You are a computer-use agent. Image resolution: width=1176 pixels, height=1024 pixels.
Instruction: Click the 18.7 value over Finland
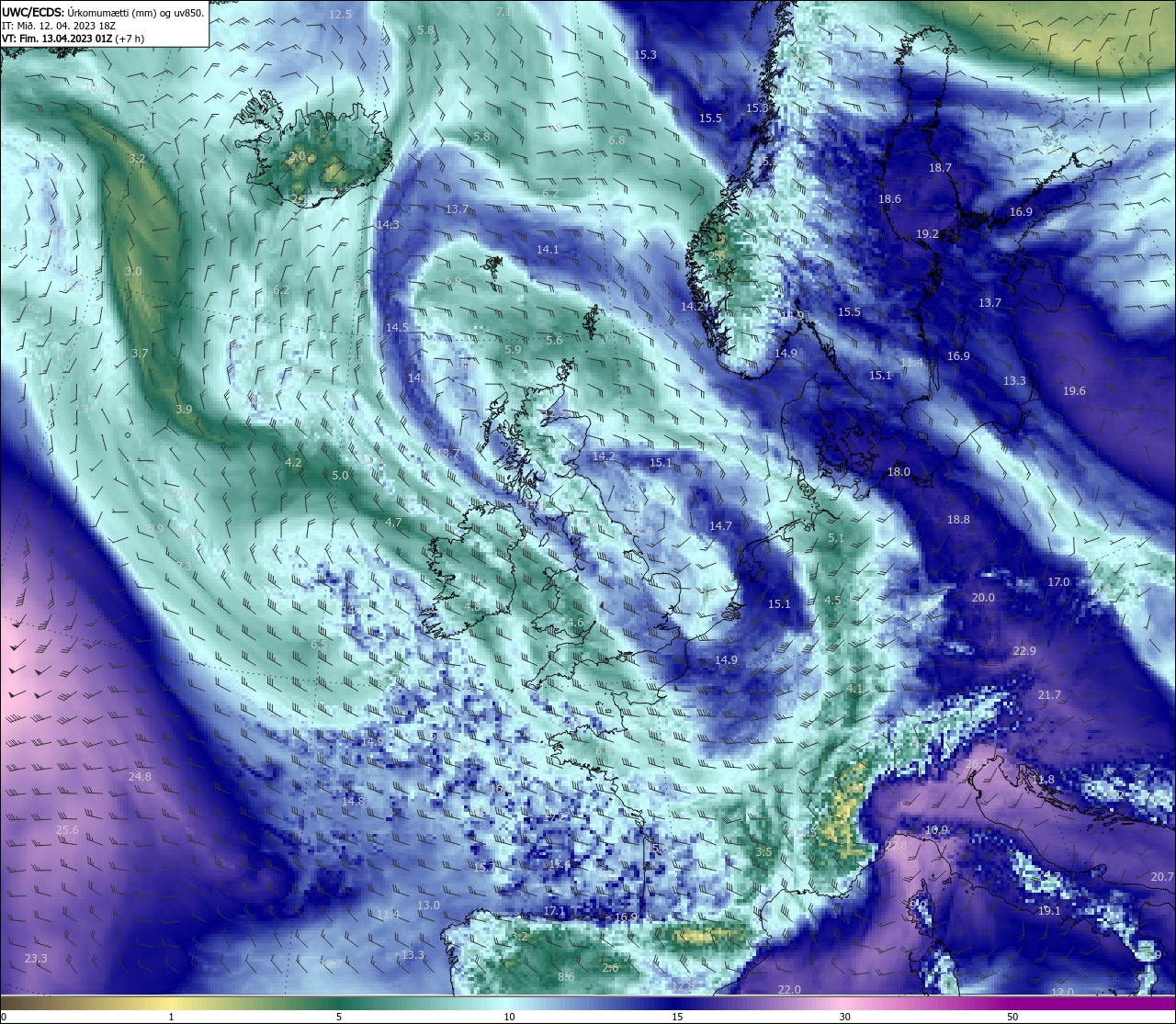coord(940,168)
